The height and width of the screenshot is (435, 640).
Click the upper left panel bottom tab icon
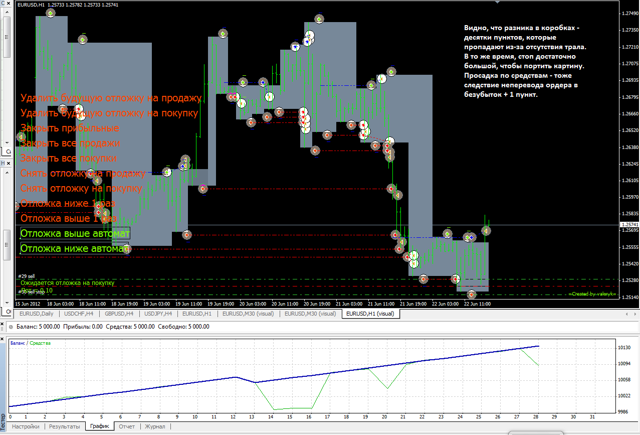tap(8, 151)
